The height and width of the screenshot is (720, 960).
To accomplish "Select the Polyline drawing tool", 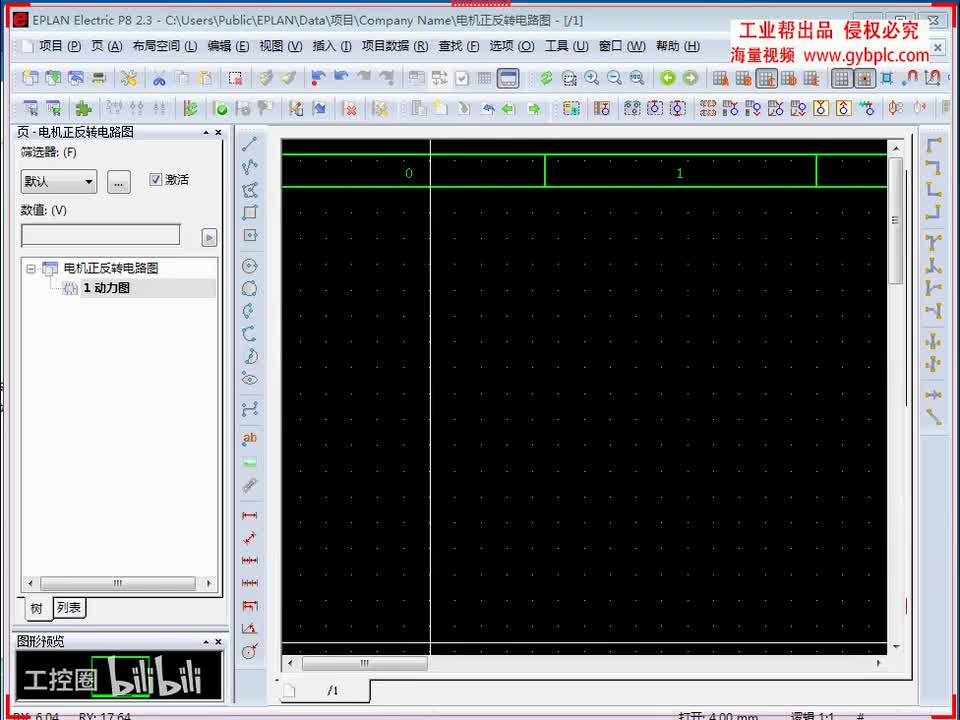I will 250,167.
